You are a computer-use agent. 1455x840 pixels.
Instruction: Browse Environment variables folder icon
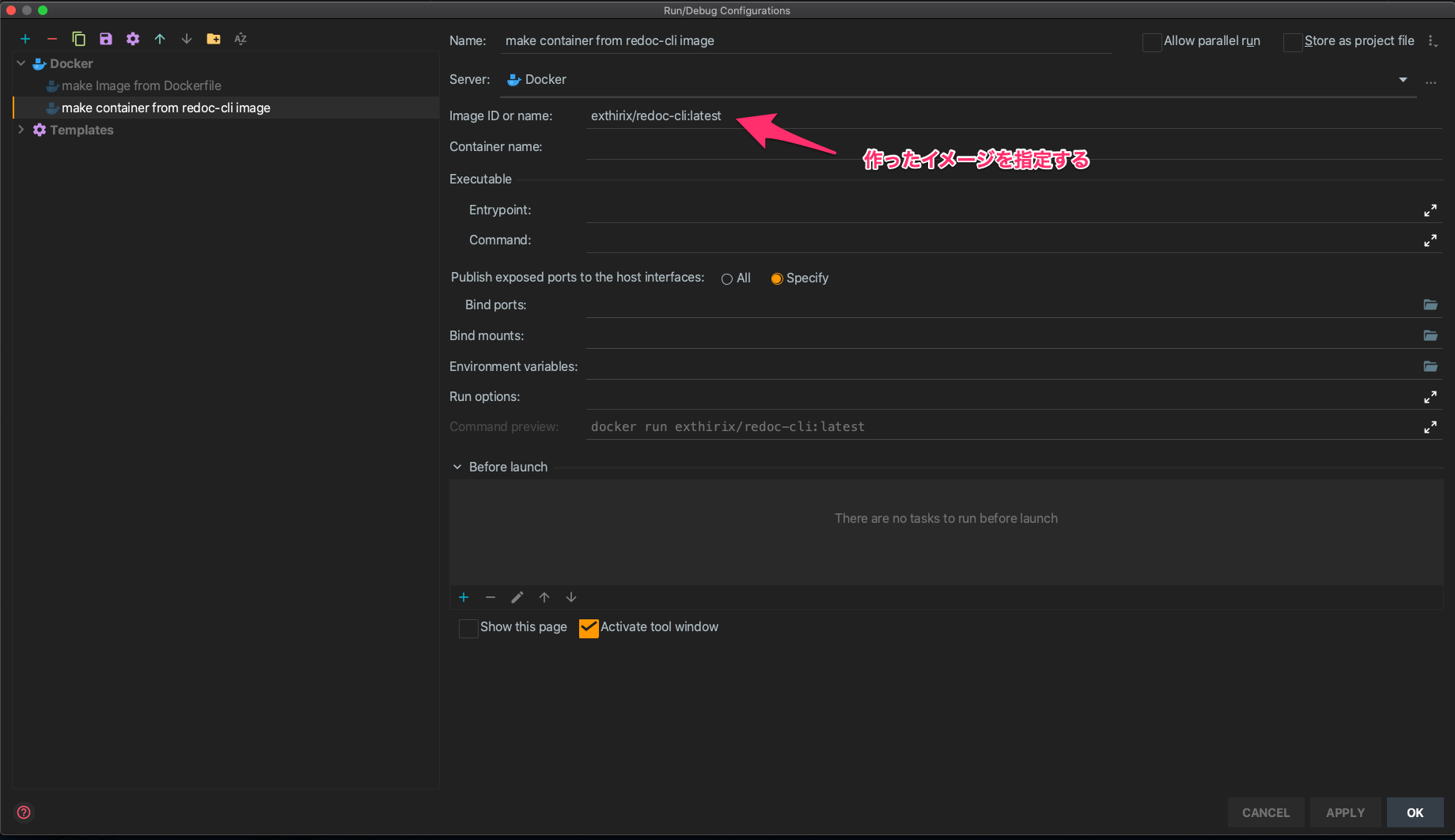click(1430, 366)
